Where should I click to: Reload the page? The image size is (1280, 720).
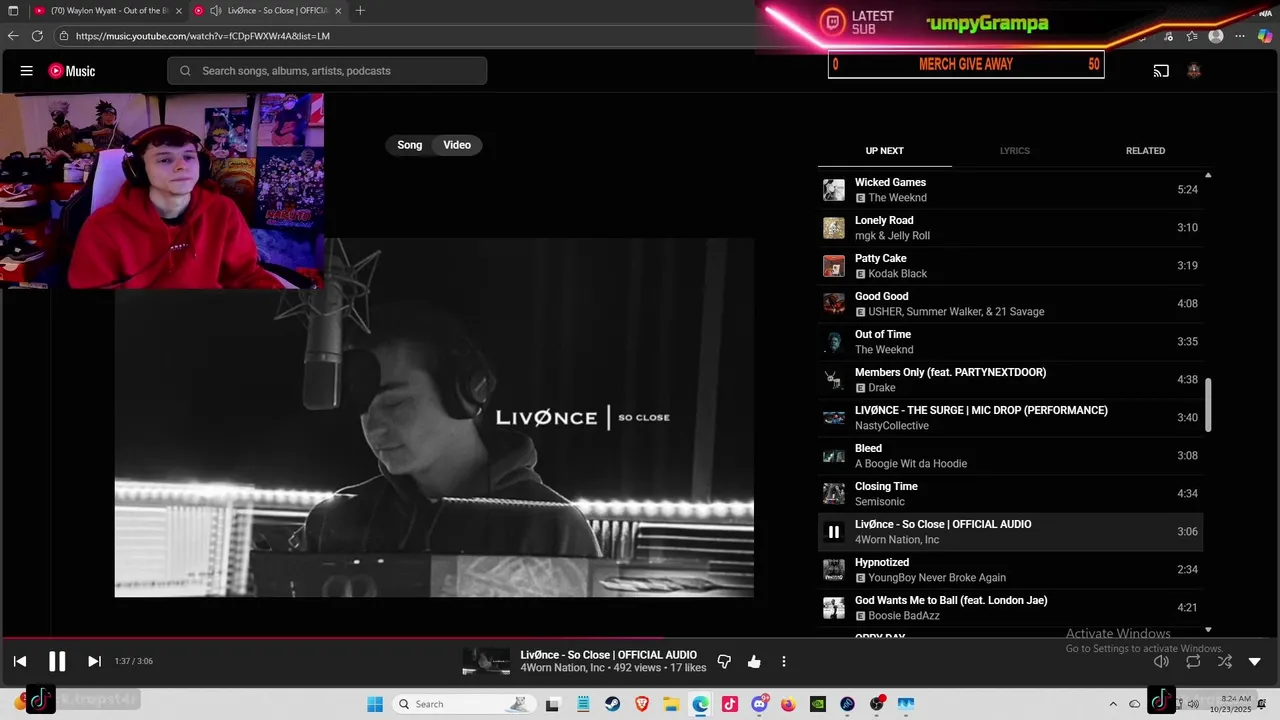[x=37, y=36]
